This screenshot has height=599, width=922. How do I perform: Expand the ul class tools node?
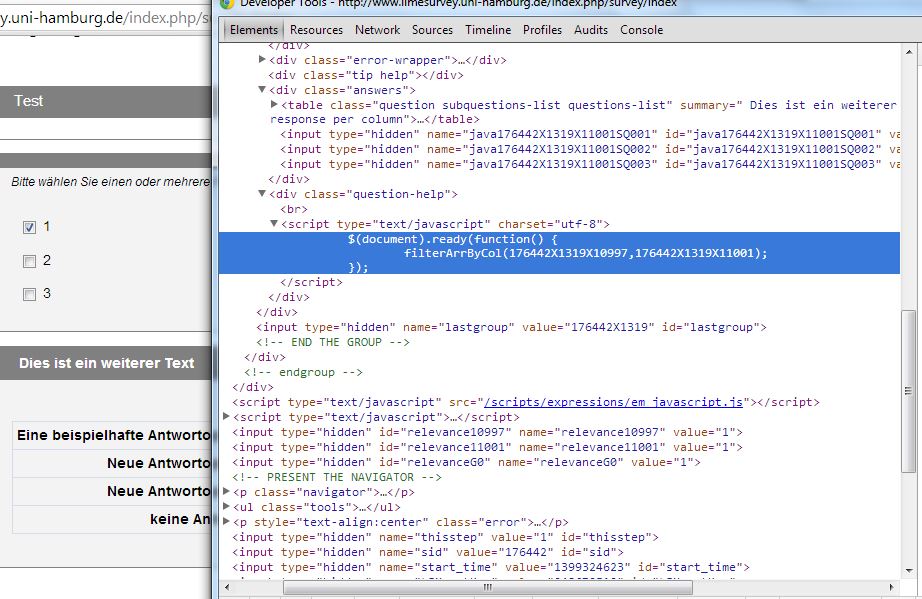pyautogui.click(x=227, y=507)
